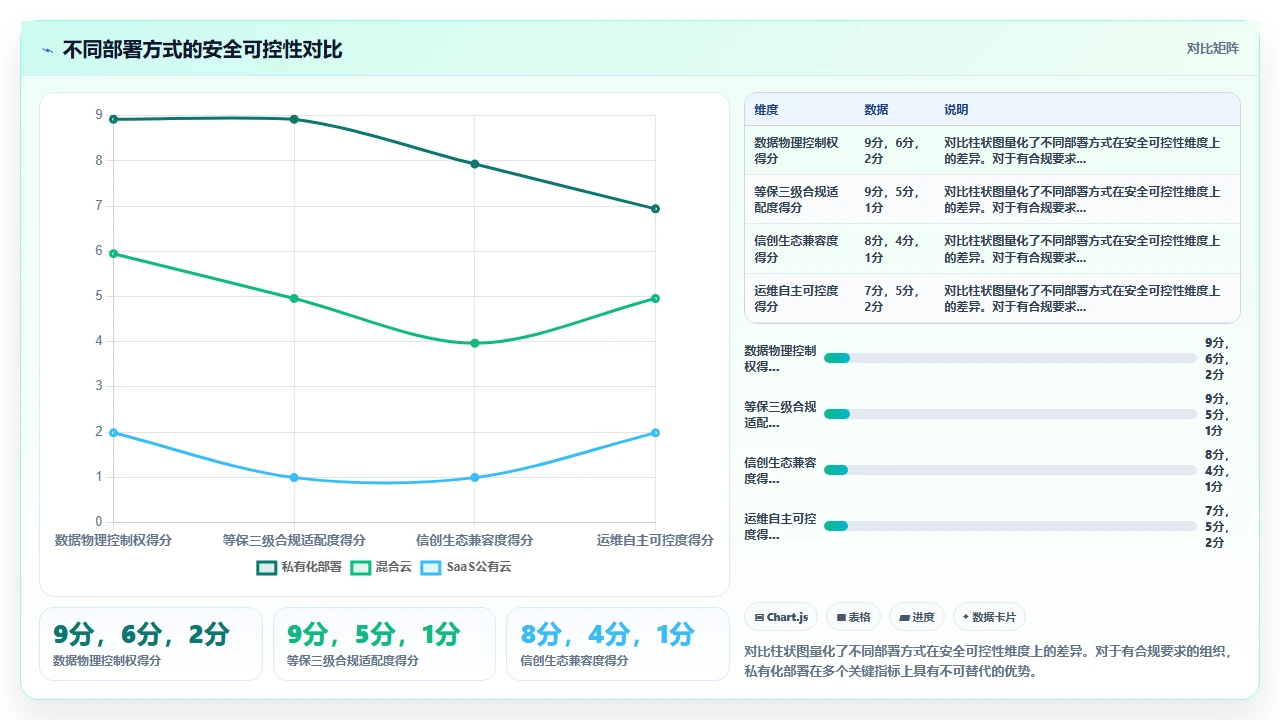Open the 8分，4分，1分 stat card
This screenshot has width=1280, height=720.
pyautogui.click(x=618, y=644)
